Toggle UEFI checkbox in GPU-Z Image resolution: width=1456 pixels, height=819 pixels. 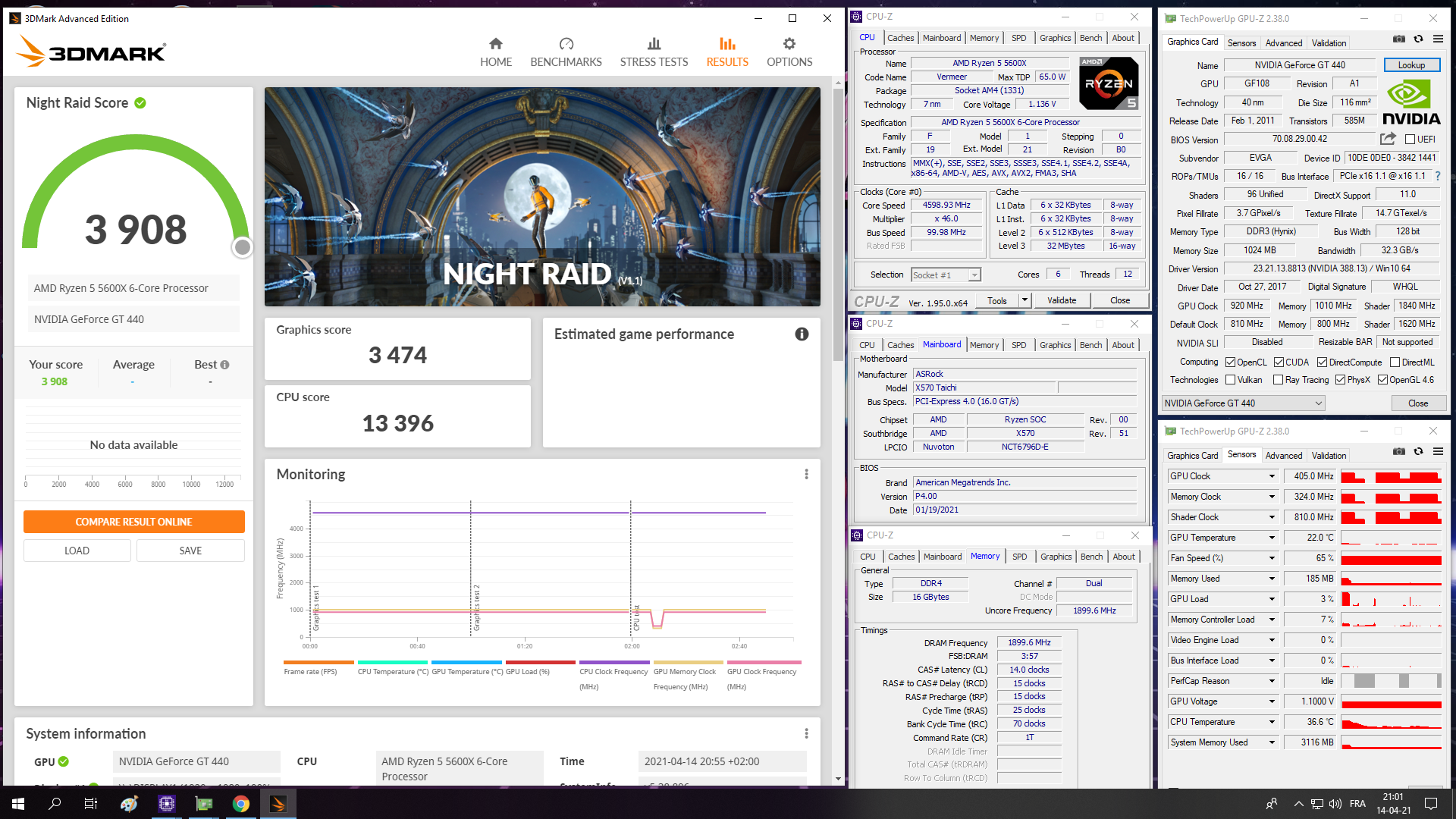point(1410,140)
